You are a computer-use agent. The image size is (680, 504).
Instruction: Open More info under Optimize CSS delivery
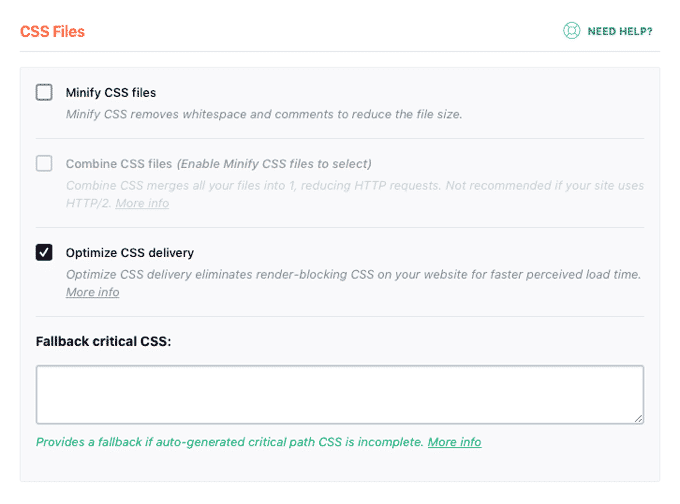coord(92,292)
